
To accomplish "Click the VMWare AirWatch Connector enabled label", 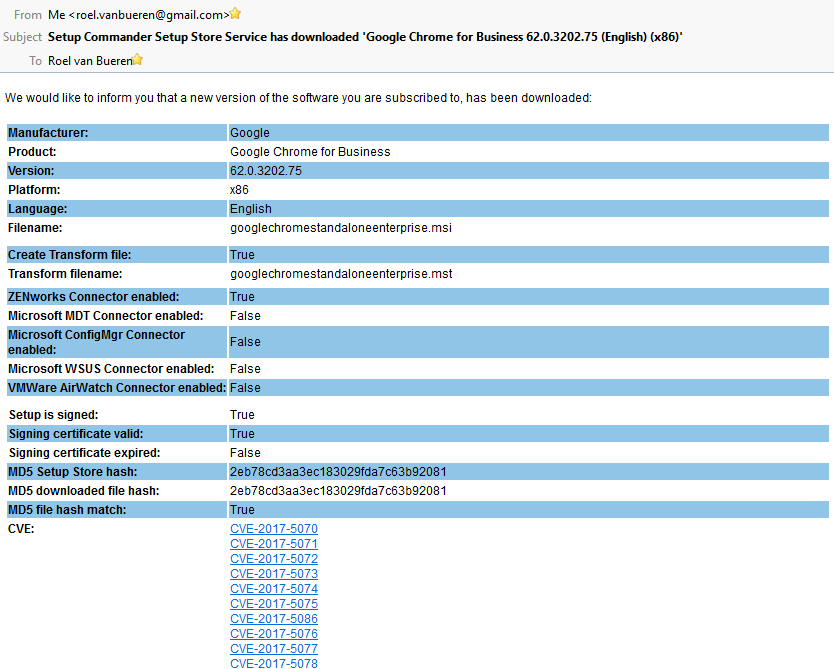I will click(x=117, y=388).
